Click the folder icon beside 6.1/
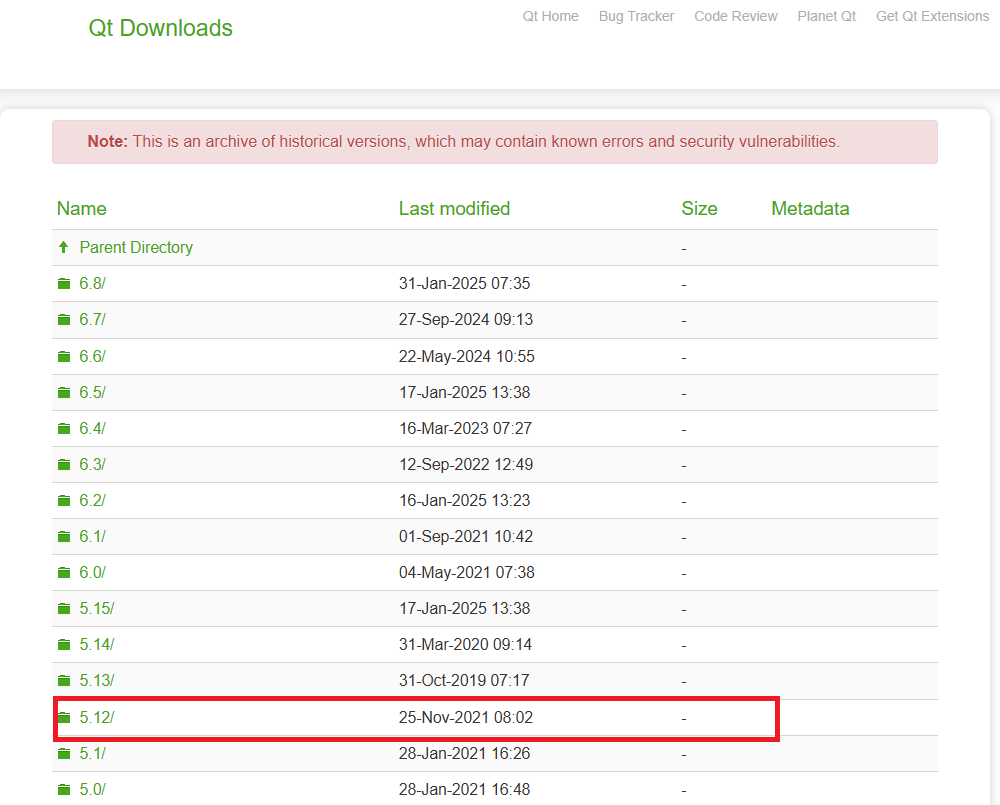Screen dimensions: 1000x805 tap(64, 536)
